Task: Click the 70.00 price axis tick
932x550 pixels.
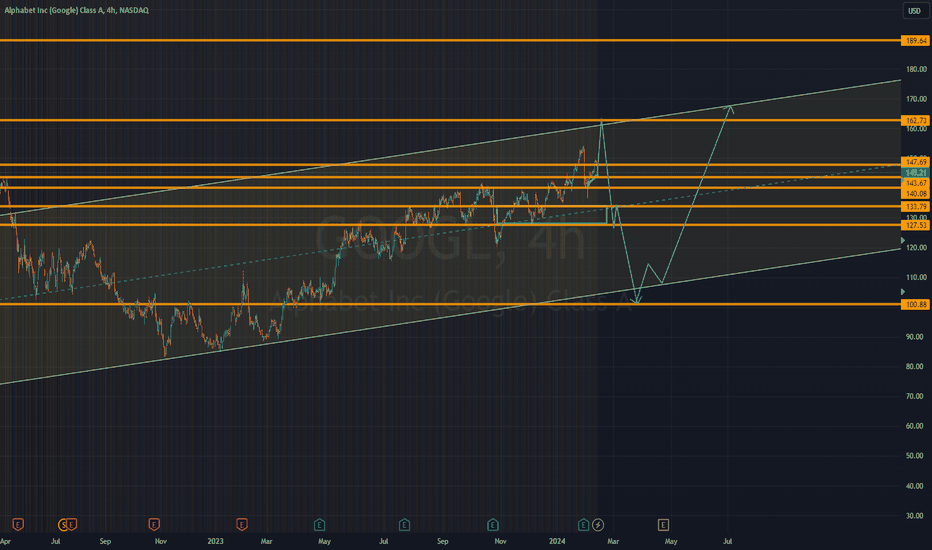Action: click(916, 397)
